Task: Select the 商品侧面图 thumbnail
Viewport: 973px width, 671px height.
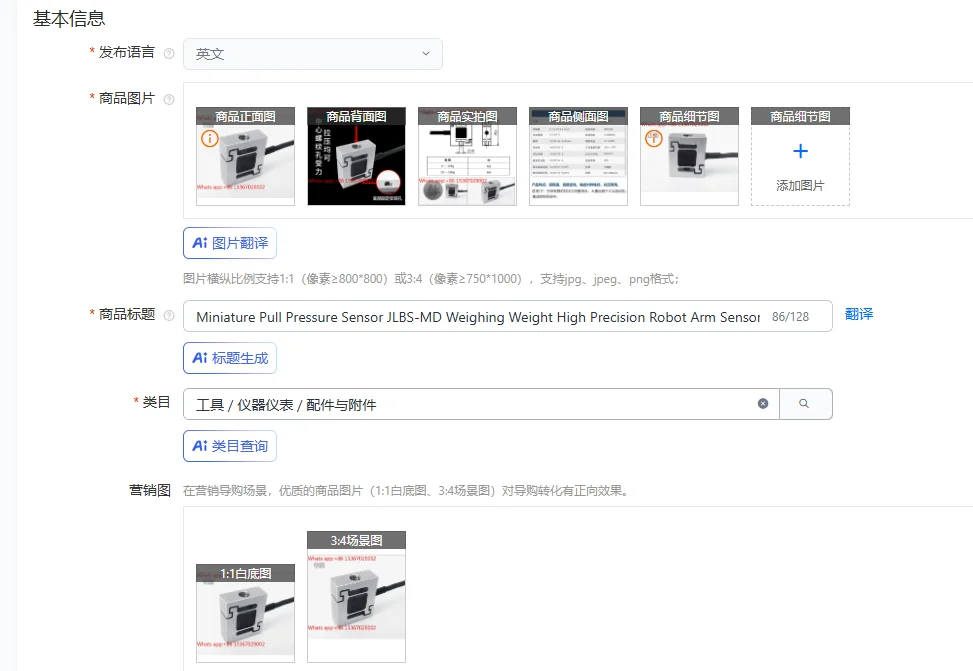Action: pos(578,156)
